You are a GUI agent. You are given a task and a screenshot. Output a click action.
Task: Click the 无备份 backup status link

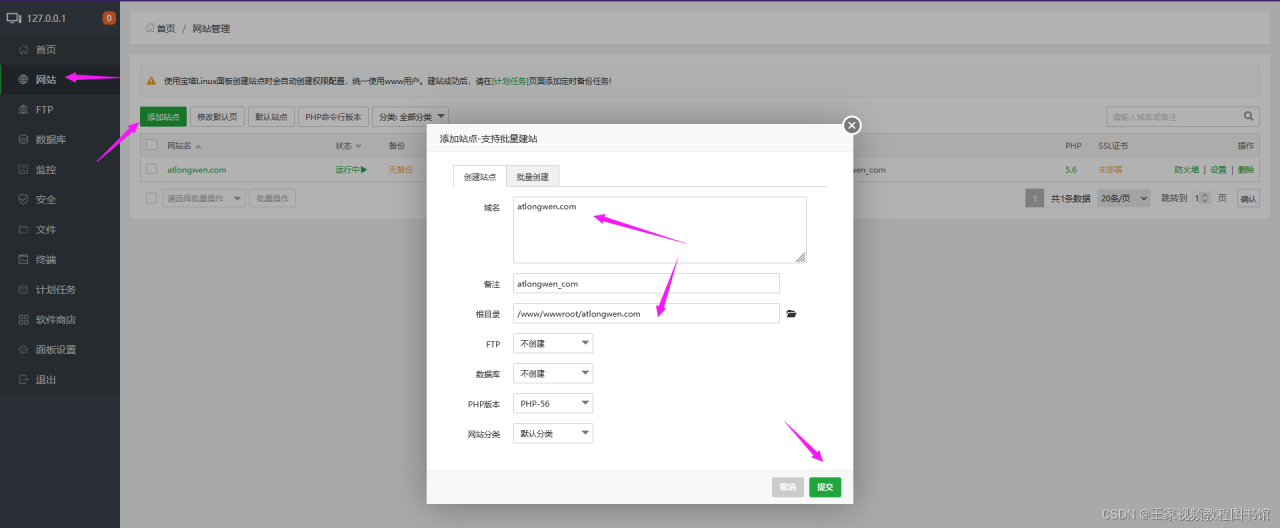tap(400, 169)
